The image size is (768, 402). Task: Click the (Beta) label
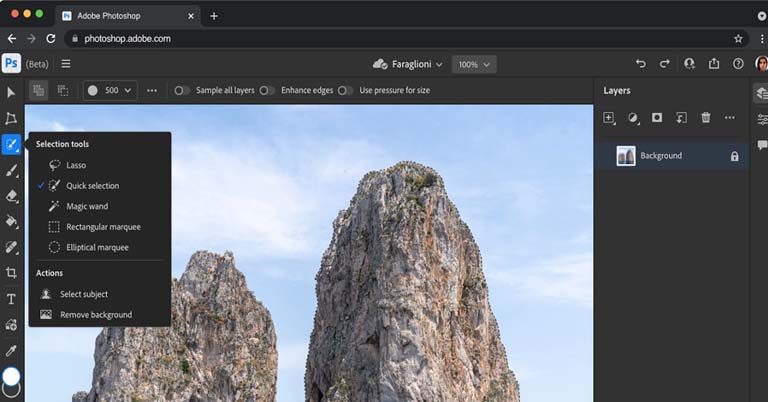(37, 64)
